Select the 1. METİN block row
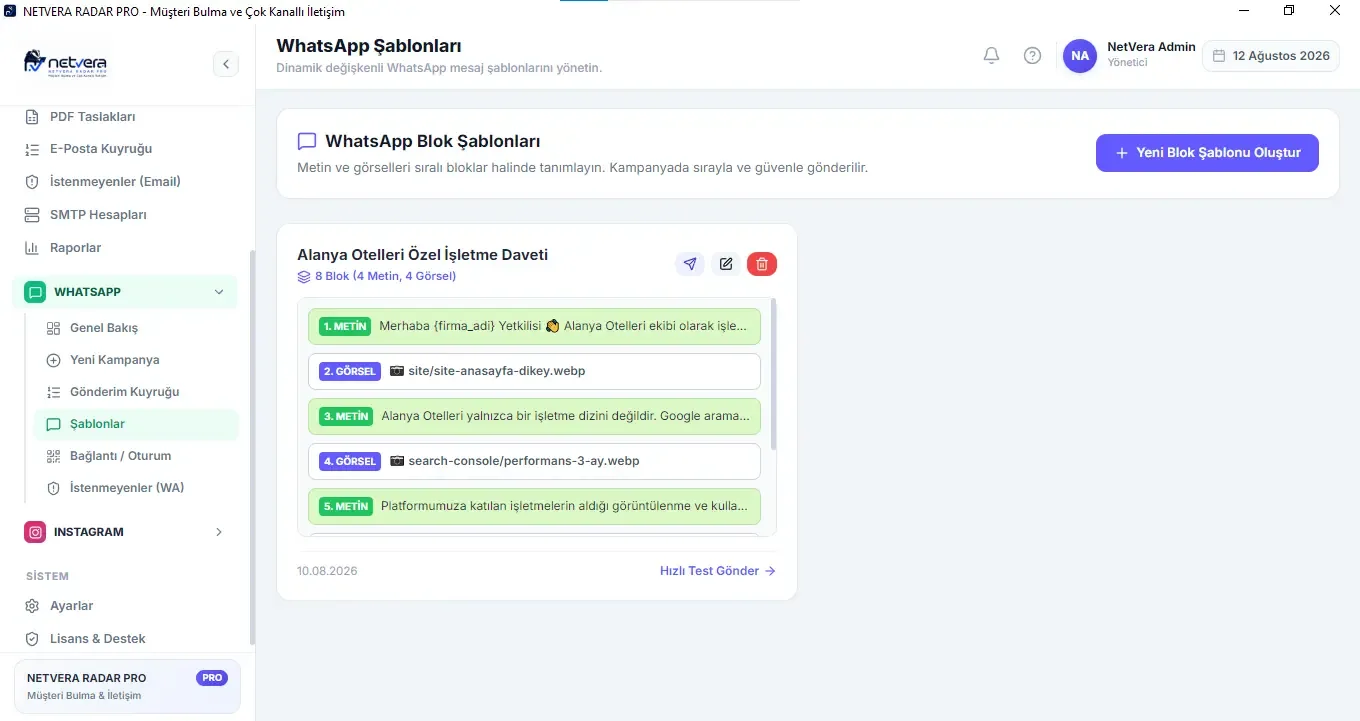This screenshot has width=1360, height=721. pyautogui.click(x=534, y=326)
